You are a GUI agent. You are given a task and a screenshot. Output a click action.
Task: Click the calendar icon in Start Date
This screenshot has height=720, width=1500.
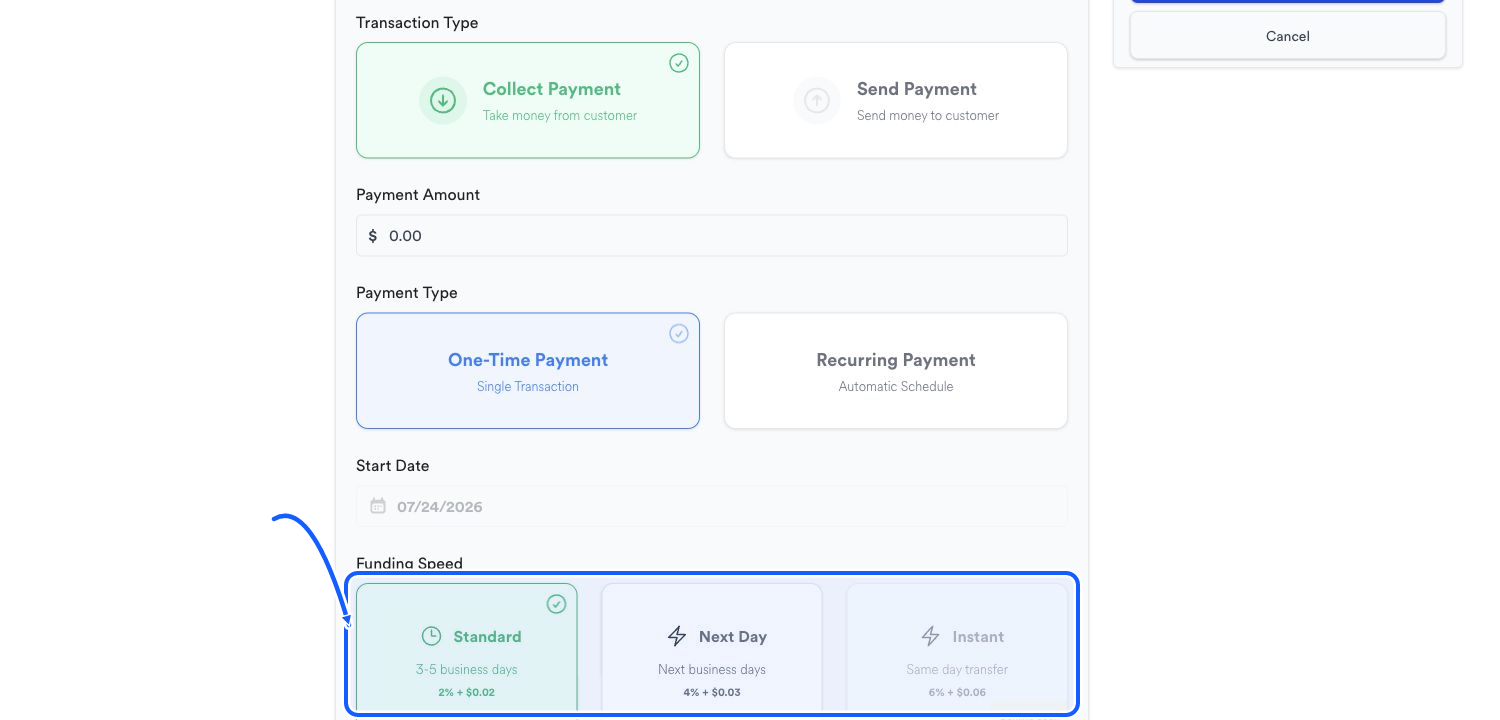click(378, 506)
